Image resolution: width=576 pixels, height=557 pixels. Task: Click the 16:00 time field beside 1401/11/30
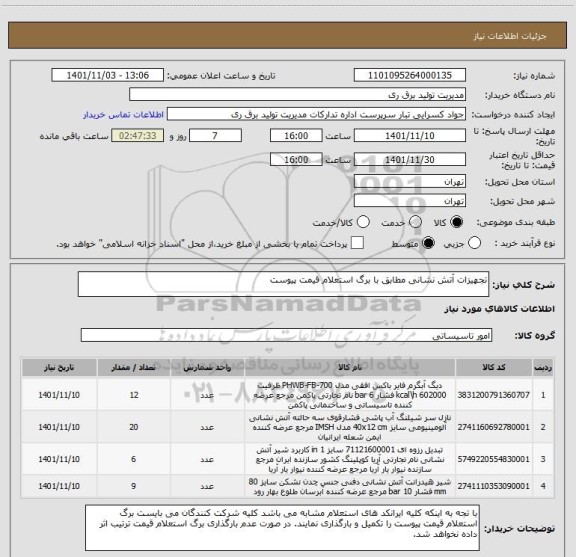[296, 159]
